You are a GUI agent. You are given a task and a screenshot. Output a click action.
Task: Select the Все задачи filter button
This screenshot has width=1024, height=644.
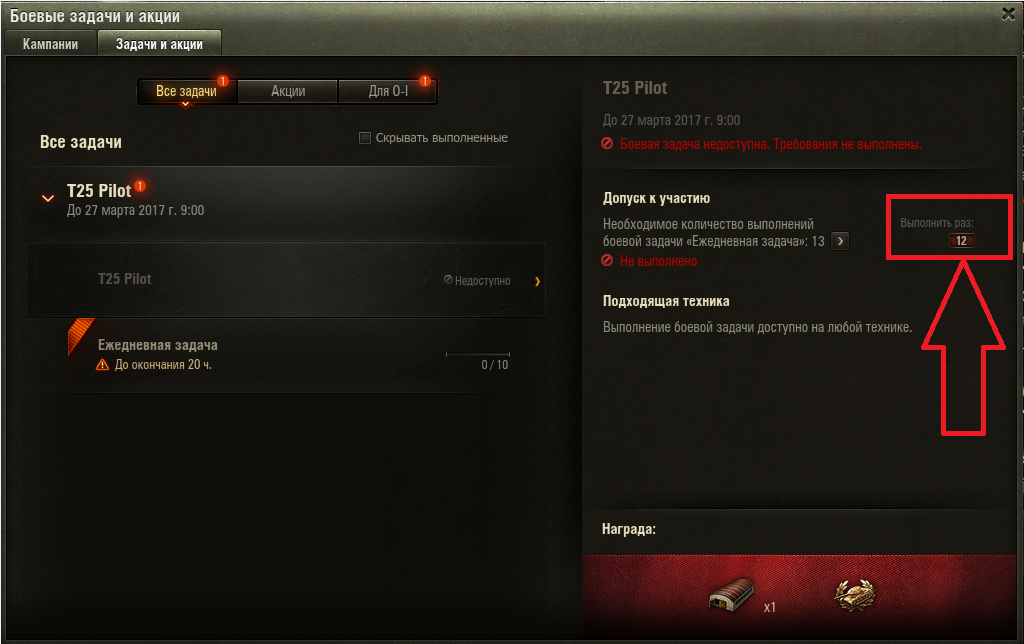click(x=187, y=91)
